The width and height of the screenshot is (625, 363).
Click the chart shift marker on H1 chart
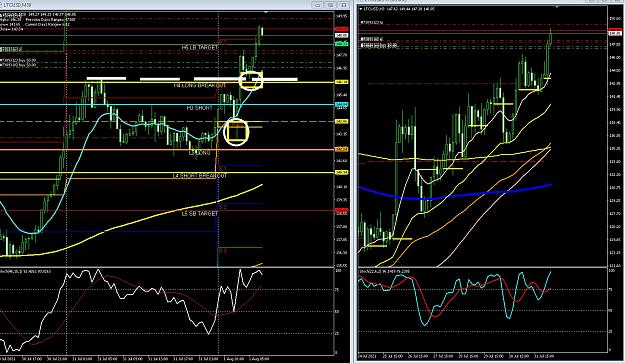click(x=557, y=7)
